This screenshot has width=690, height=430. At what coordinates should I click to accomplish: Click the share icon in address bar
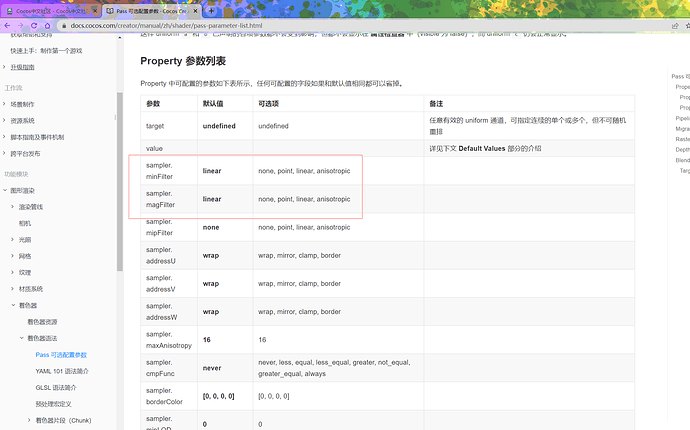click(x=675, y=26)
